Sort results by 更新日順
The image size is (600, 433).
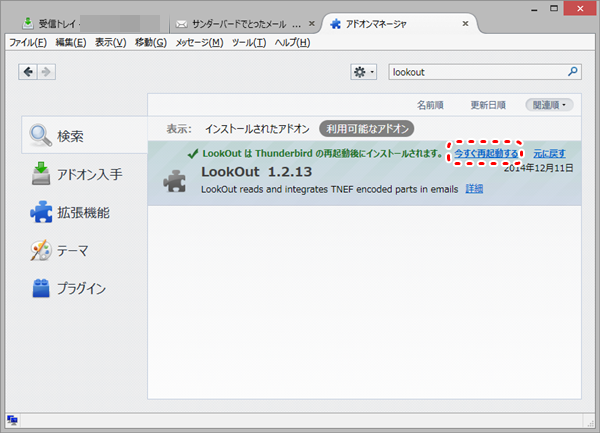point(488,105)
